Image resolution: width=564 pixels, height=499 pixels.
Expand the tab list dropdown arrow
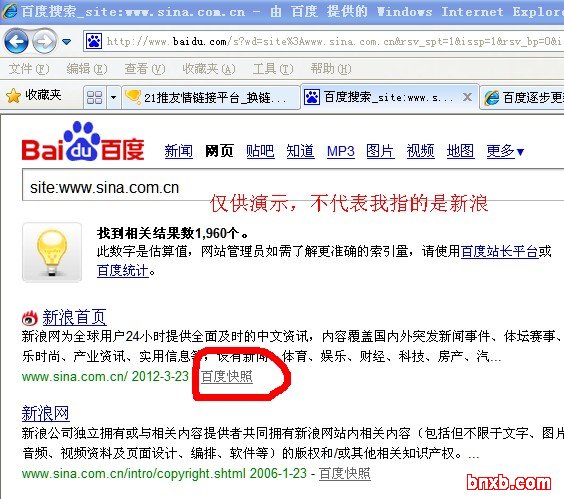tap(114, 97)
